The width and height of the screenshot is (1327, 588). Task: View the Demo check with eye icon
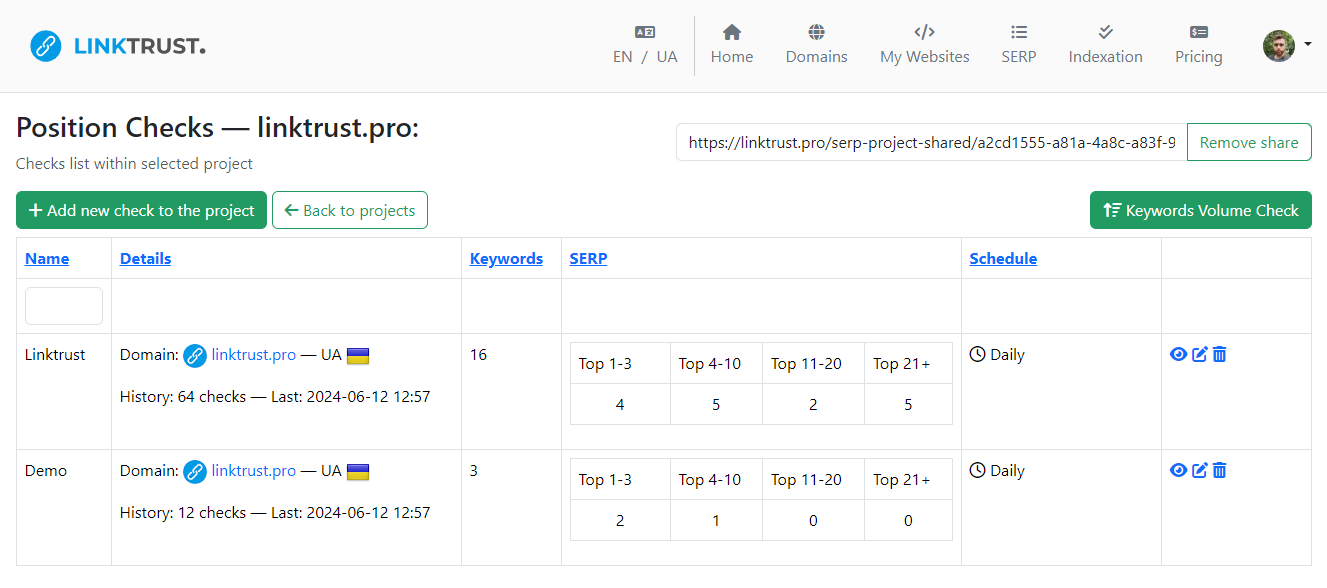(x=1178, y=470)
